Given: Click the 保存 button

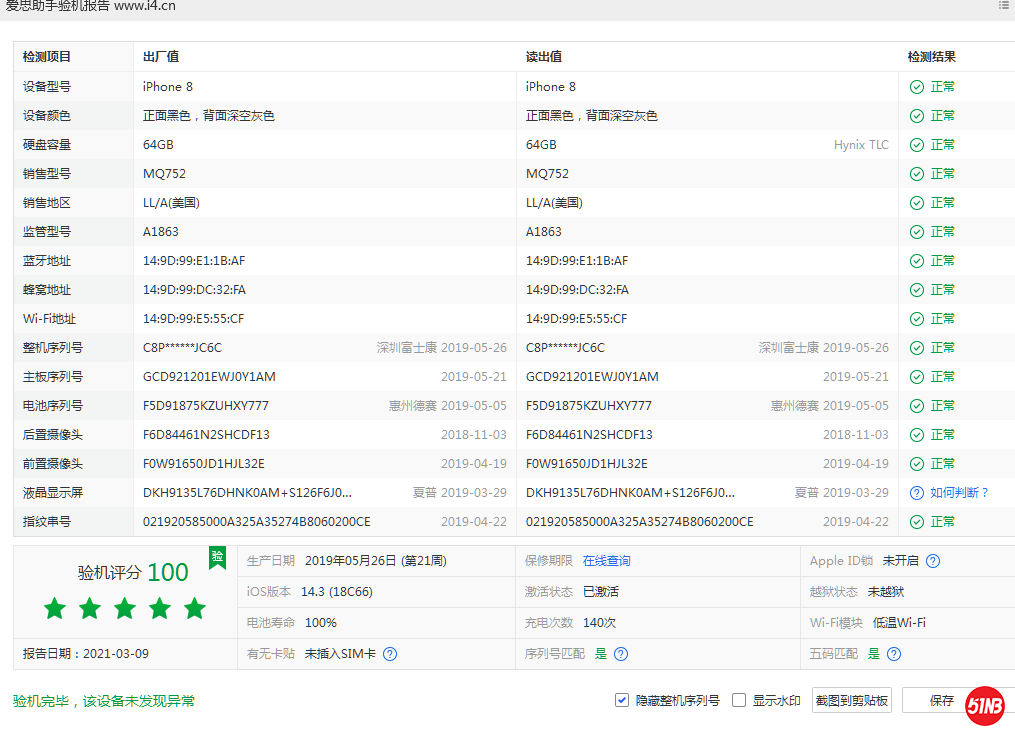Looking at the screenshot, I should [x=941, y=700].
